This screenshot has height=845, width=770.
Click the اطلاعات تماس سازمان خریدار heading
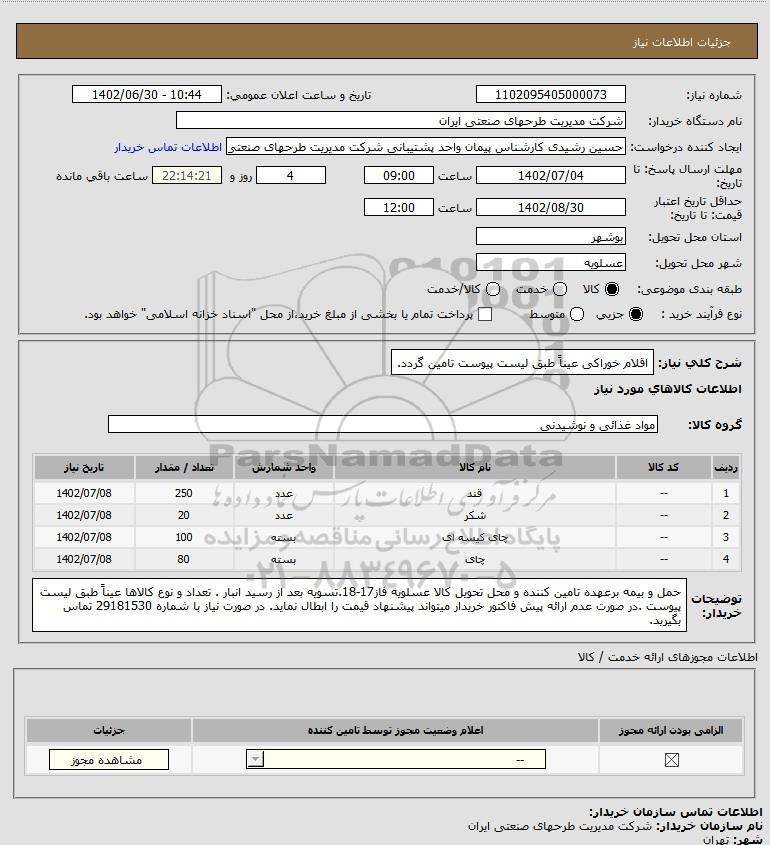click(676, 812)
